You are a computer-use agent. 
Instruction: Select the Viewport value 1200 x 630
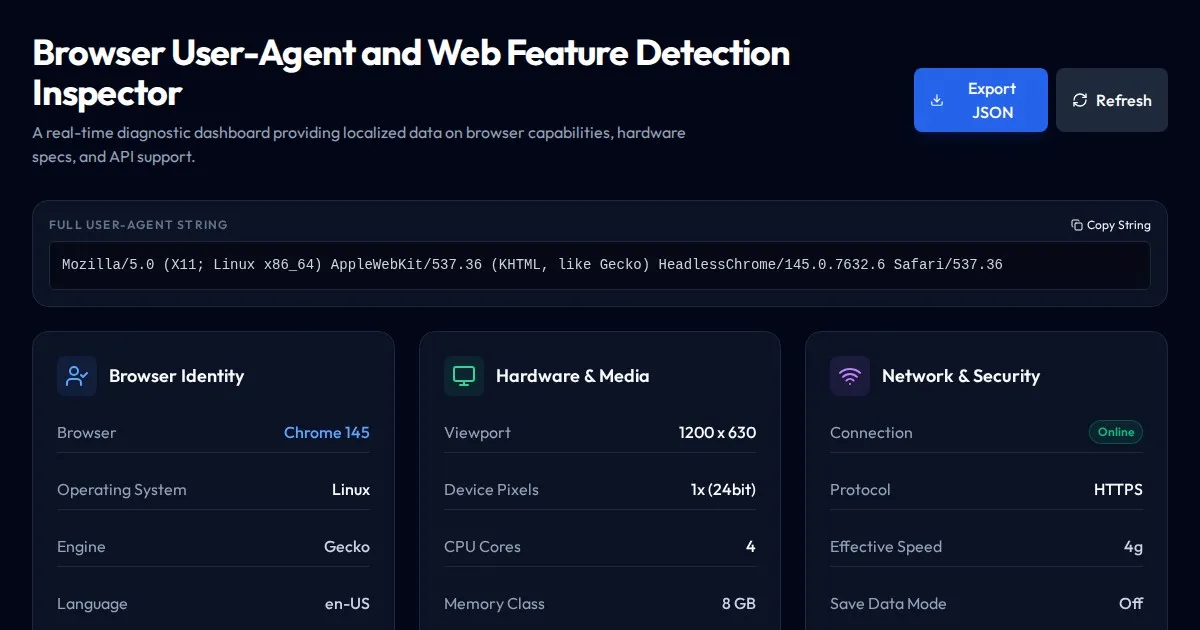[x=717, y=433]
